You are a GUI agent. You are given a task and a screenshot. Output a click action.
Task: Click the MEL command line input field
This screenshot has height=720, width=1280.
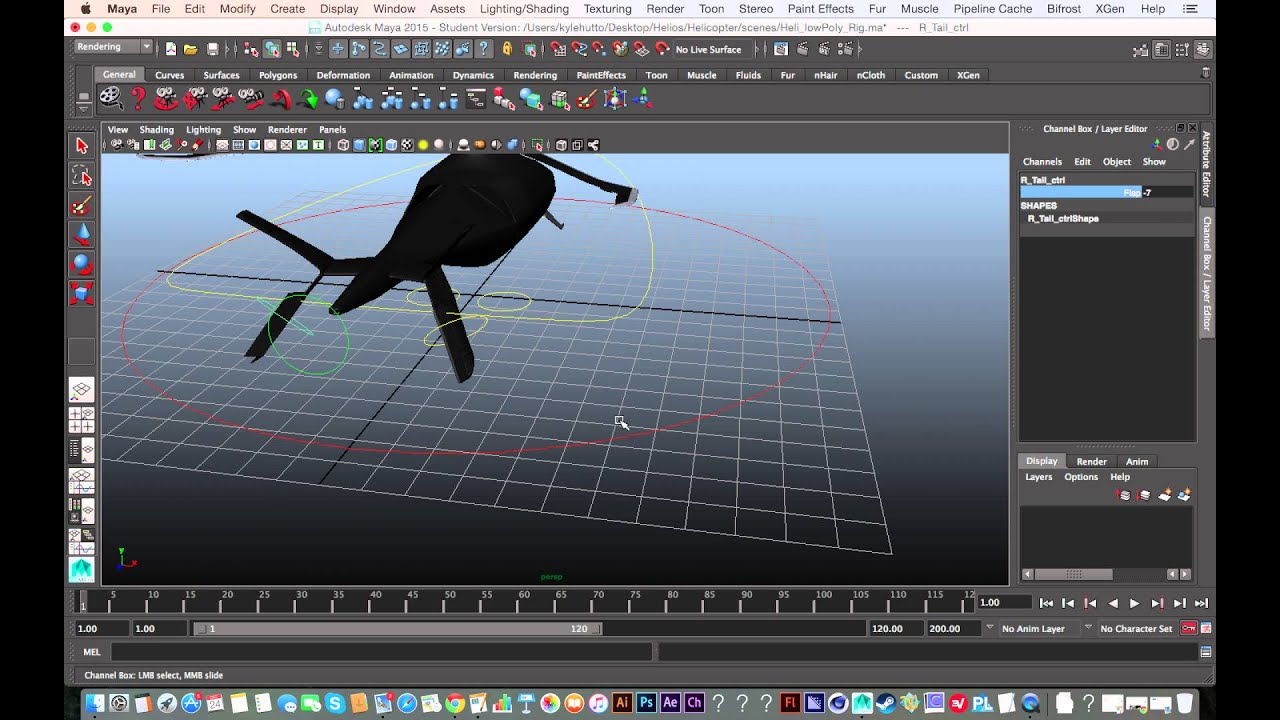point(381,652)
